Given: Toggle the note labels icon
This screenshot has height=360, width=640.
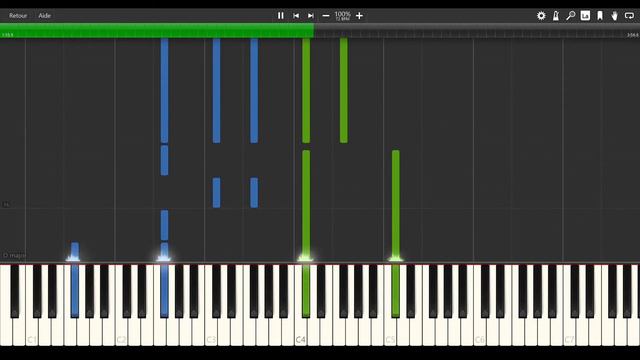Looking at the screenshot, I should [x=585, y=16].
